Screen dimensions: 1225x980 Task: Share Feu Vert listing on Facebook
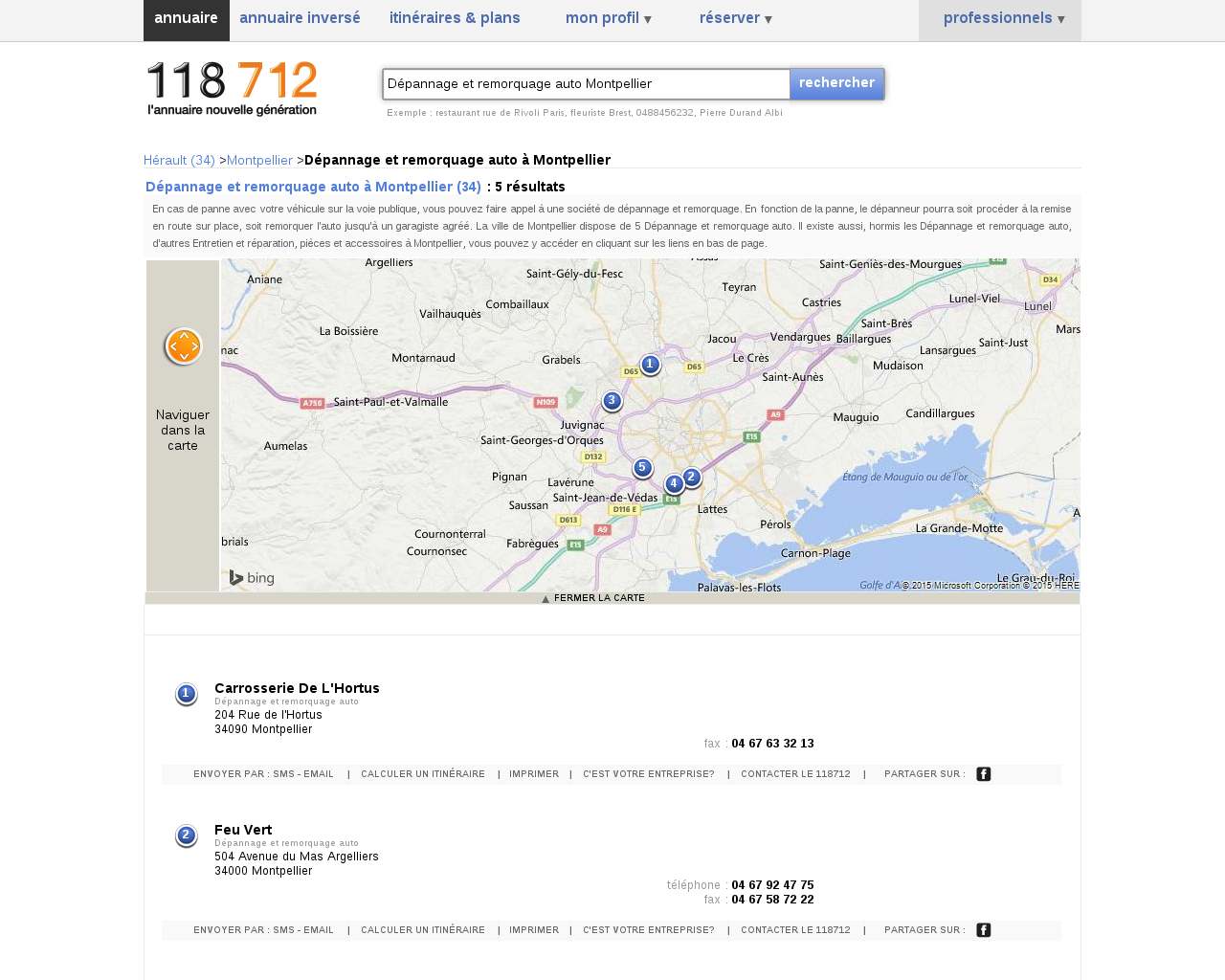[983, 930]
